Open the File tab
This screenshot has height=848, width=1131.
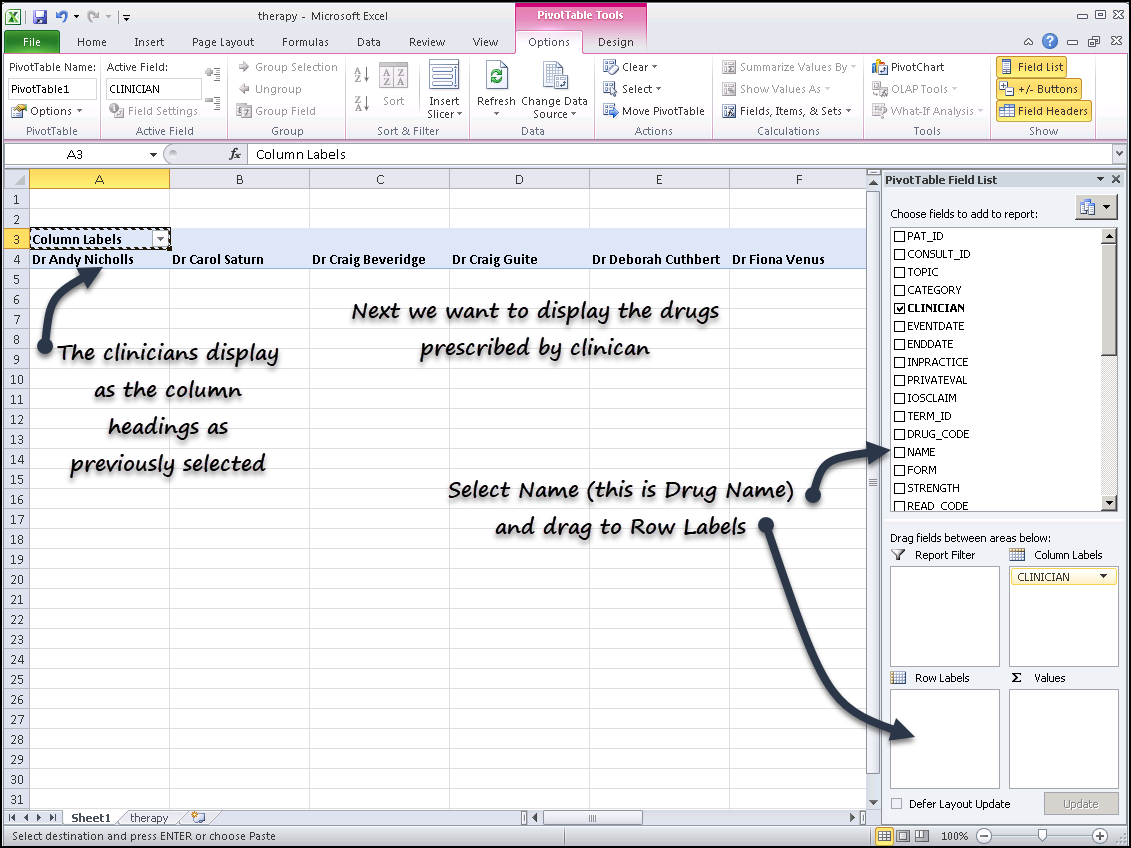coord(32,42)
